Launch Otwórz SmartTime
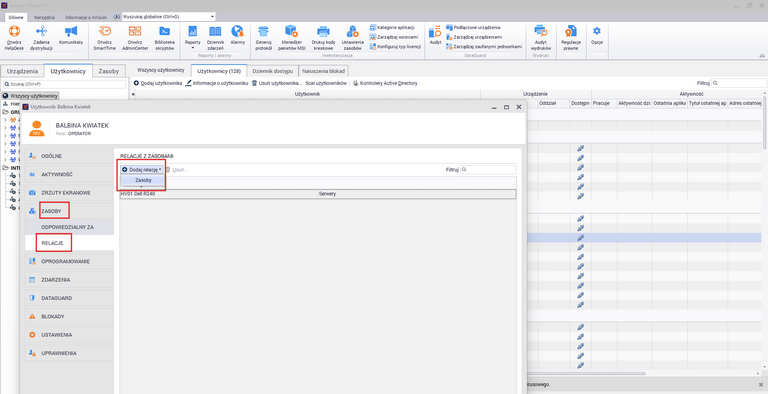Screen dimensions: 768x394 [104, 38]
